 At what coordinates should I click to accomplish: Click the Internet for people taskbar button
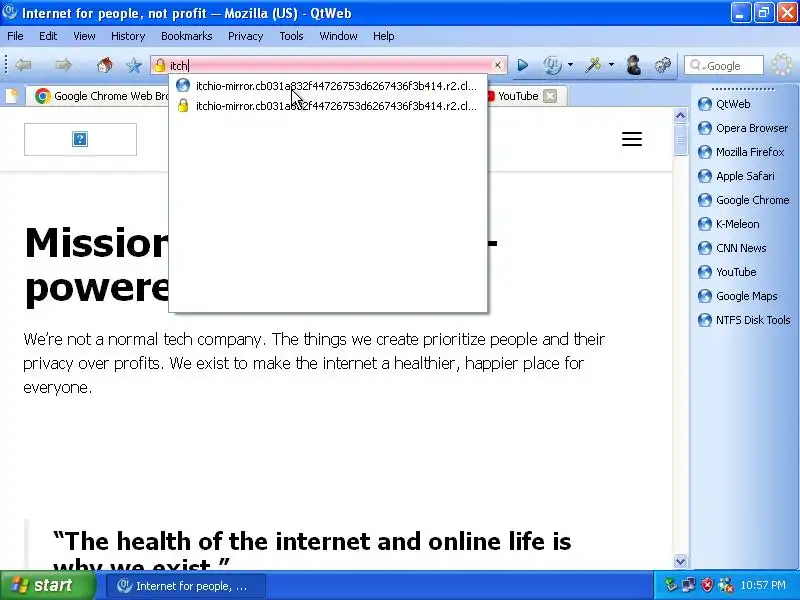click(x=186, y=586)
